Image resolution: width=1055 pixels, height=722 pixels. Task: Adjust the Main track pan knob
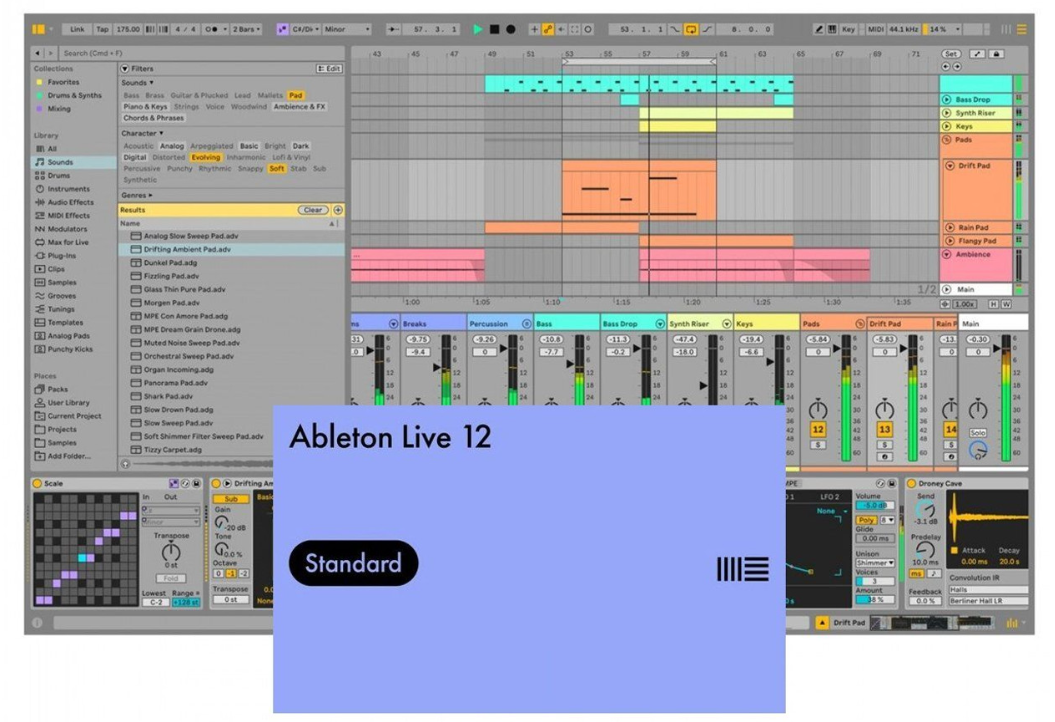978,408
